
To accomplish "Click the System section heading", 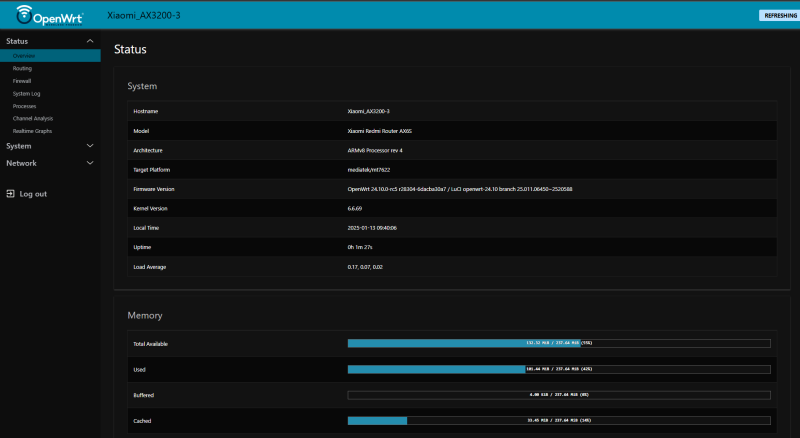I will (x=142, y=86).
